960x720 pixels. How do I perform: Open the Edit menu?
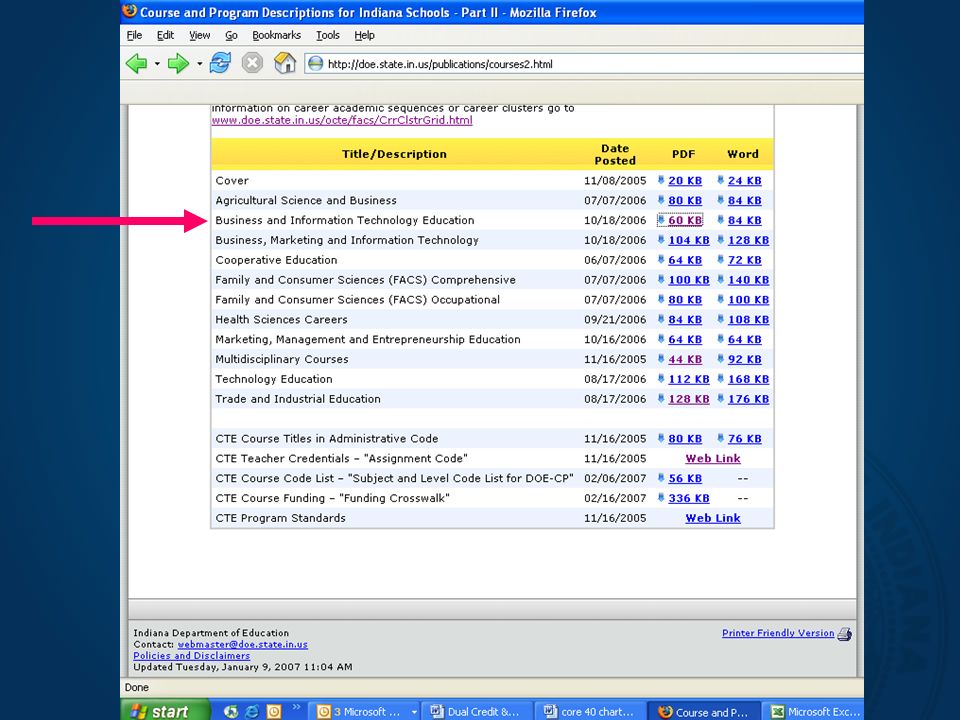coord(165,35)
